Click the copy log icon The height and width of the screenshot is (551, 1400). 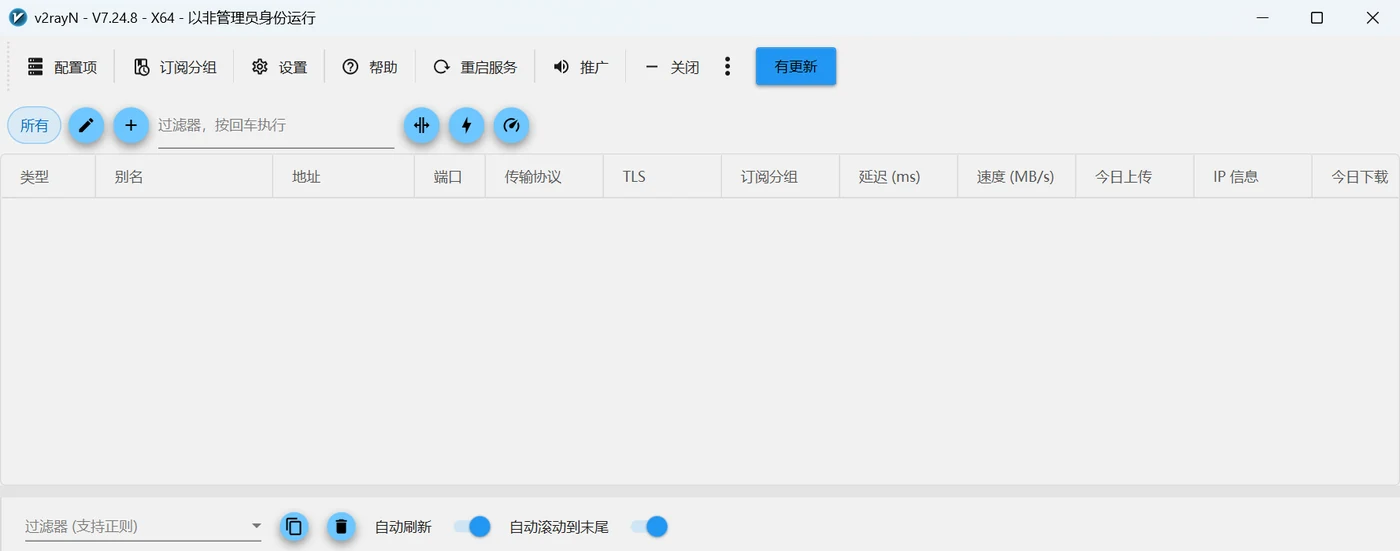point(294,526)
